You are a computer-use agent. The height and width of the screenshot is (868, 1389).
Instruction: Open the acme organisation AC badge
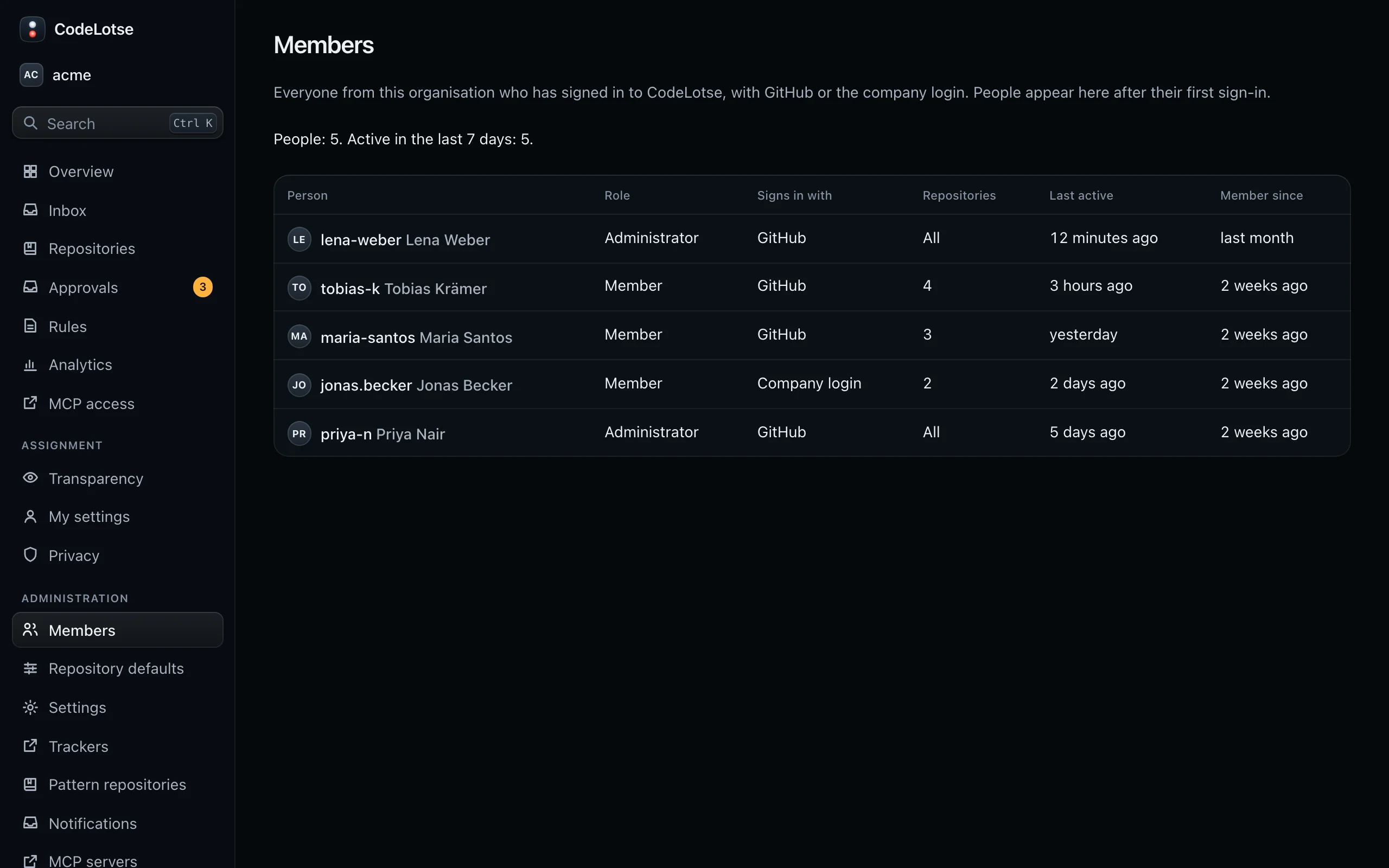point(31,75)
